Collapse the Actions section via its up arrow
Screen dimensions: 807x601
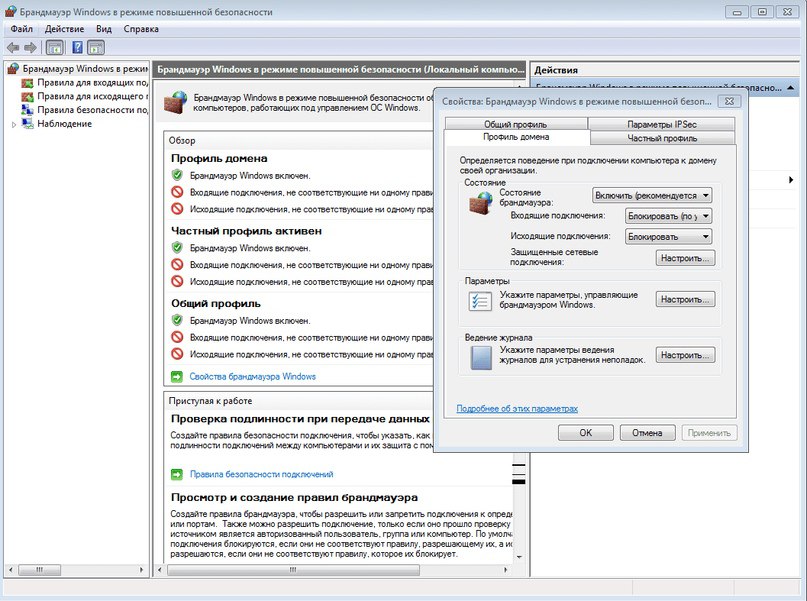(791, 88)
